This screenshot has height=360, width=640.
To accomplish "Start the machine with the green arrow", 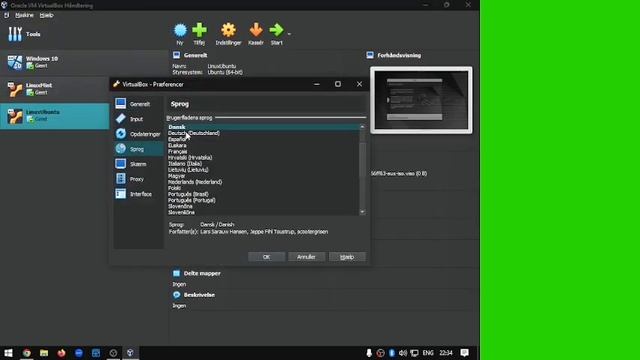I will 276,30.
